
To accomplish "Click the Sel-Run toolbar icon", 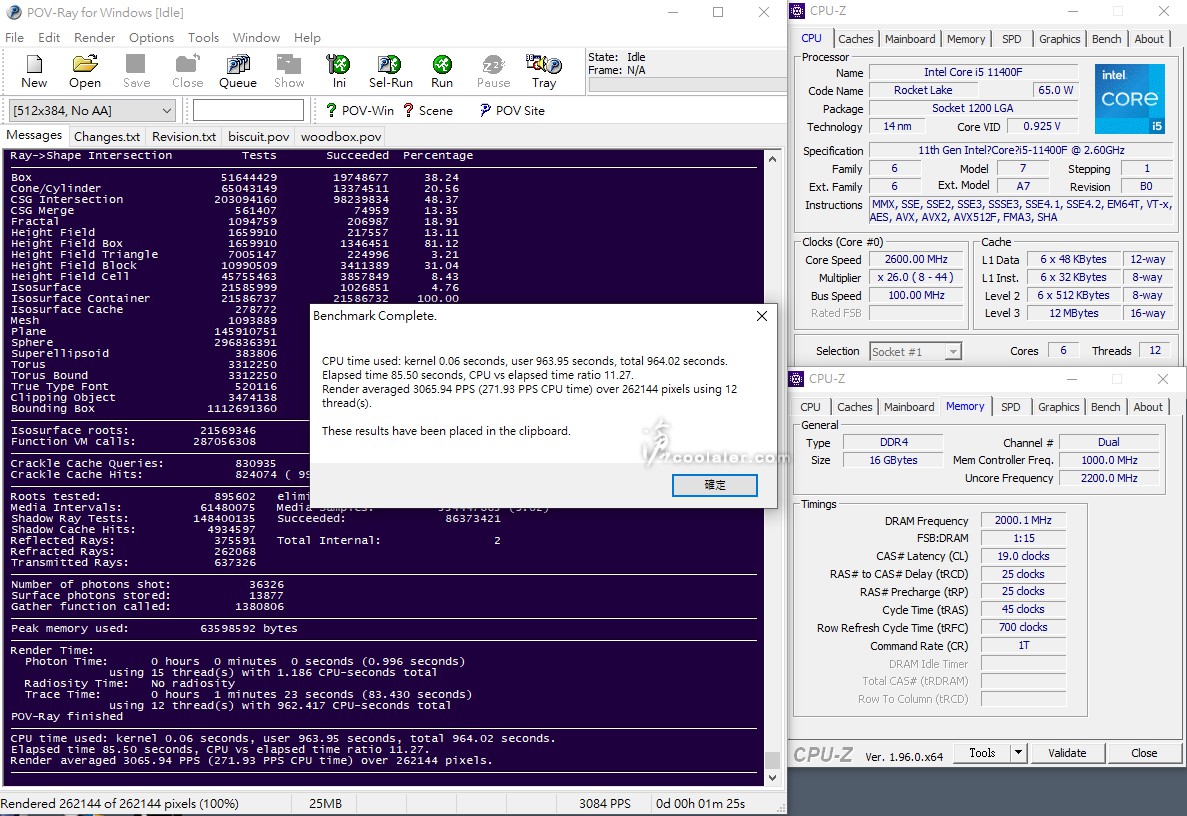I will point(391,72).
